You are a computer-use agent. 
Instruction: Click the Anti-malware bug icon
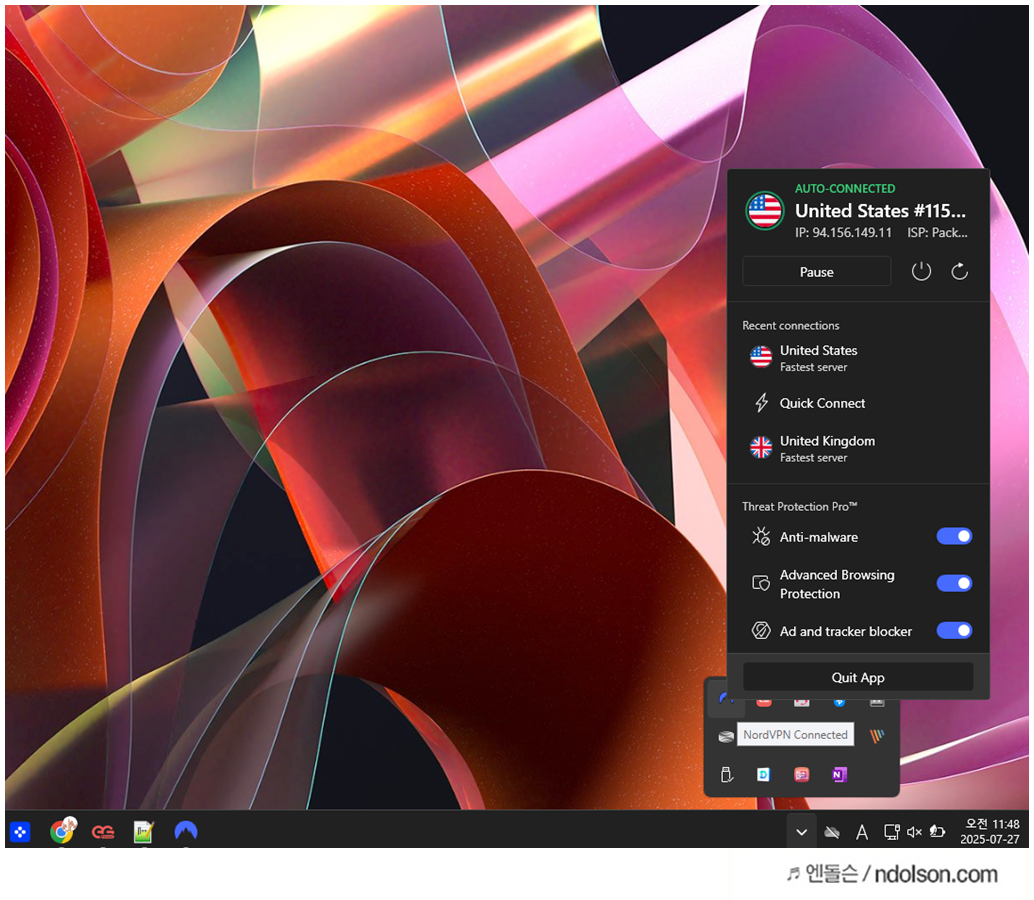point(761,537)
